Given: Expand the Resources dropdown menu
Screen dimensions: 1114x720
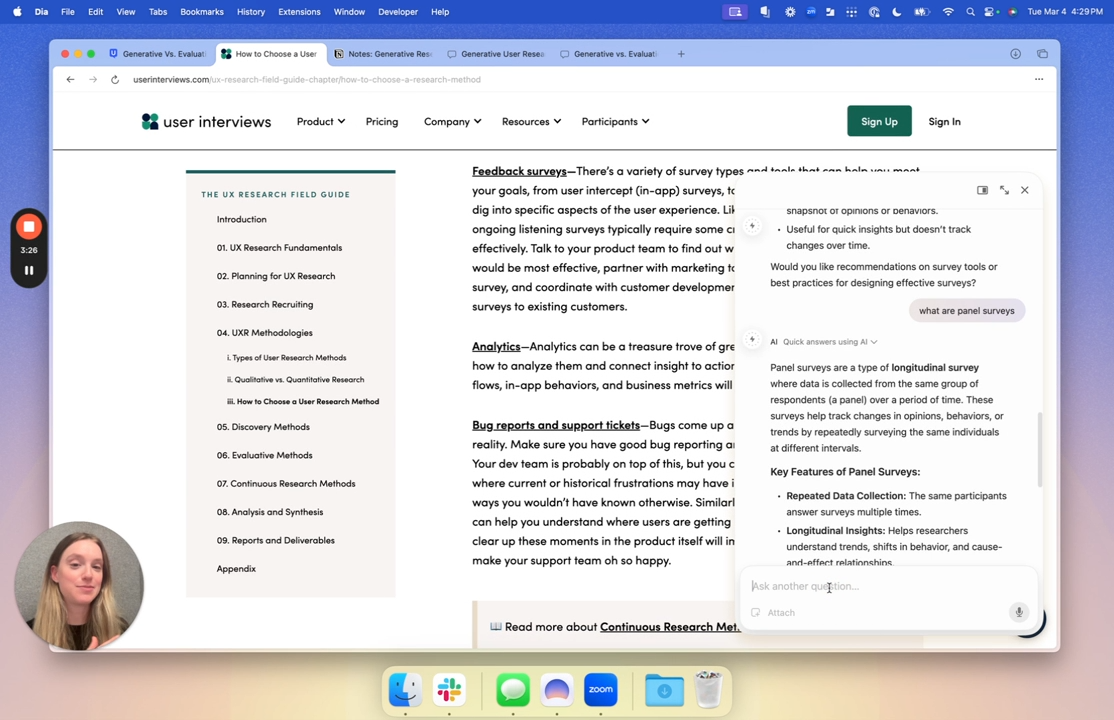Looking at the screenshot, I should click(530, 122).
